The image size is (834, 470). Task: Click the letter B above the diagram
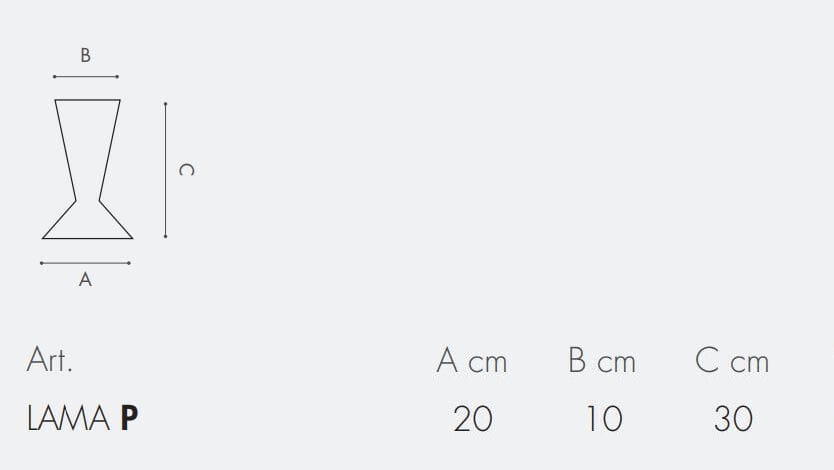coord(85,57)
